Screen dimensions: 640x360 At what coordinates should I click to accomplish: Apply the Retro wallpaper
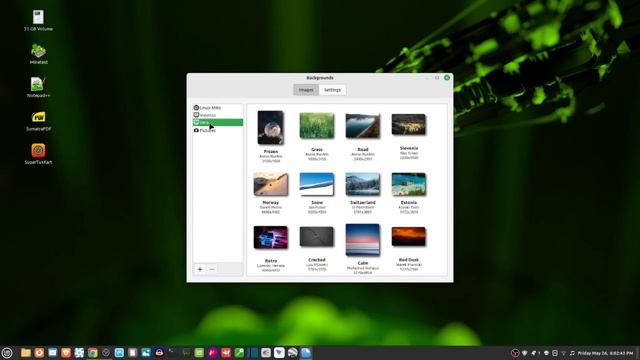pyautogui.click(x=271, y=238)
